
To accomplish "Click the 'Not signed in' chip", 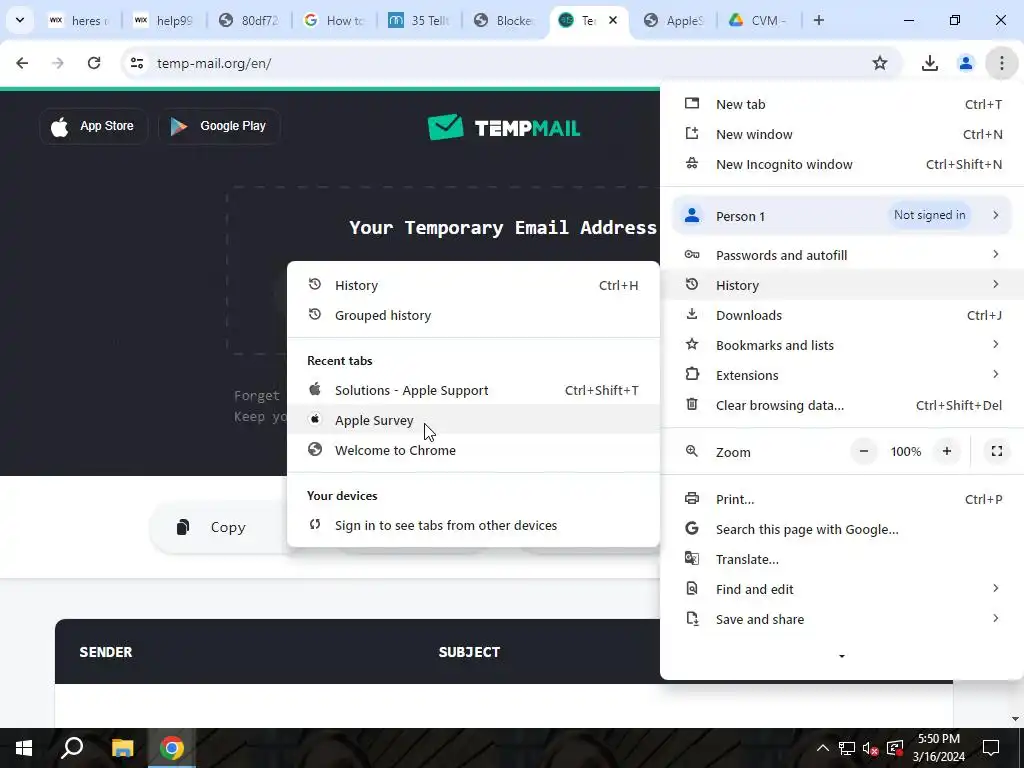I will tap(929, 215).
